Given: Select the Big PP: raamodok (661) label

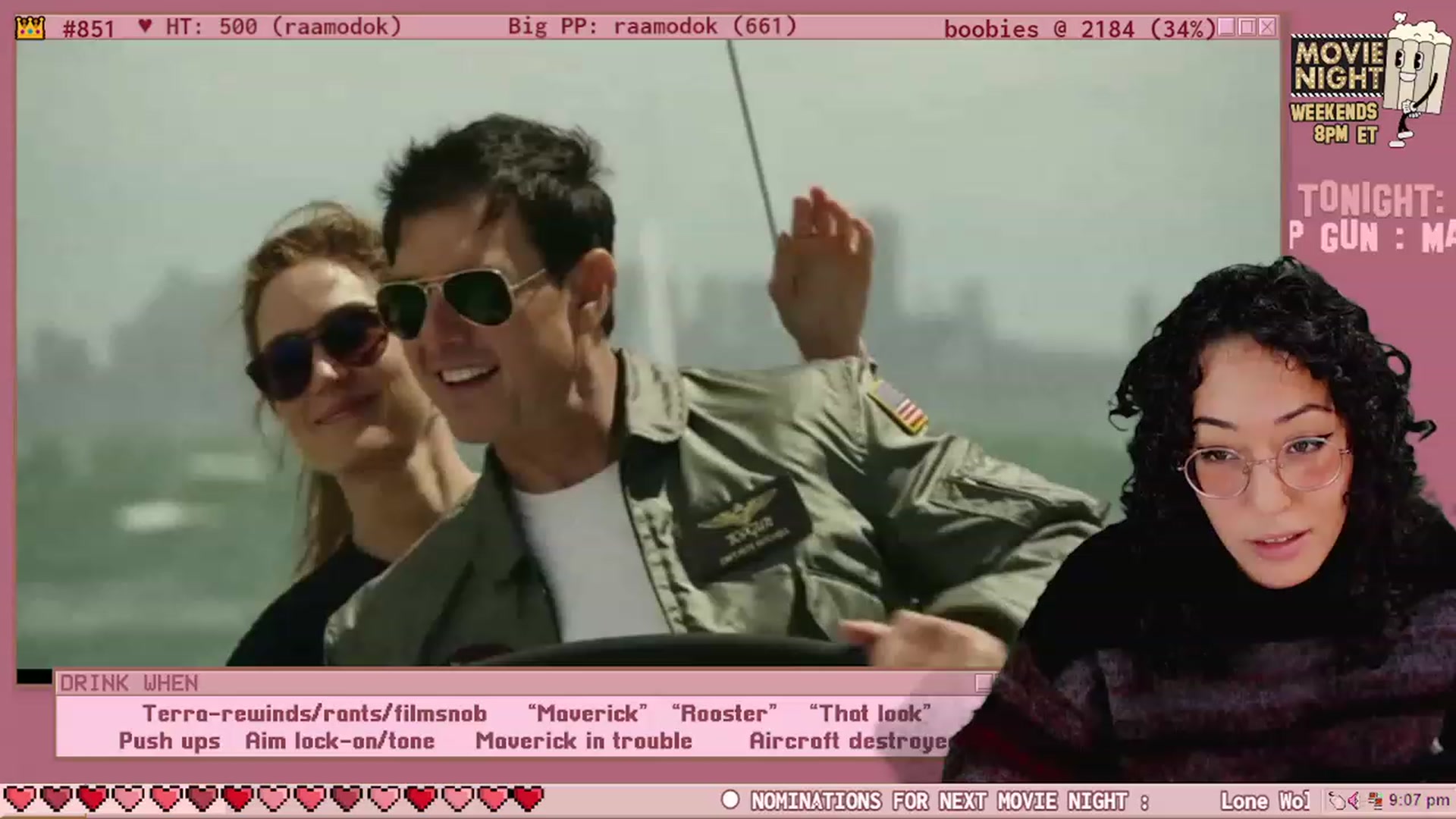Looking at the screenshot, I should (652, 27).
